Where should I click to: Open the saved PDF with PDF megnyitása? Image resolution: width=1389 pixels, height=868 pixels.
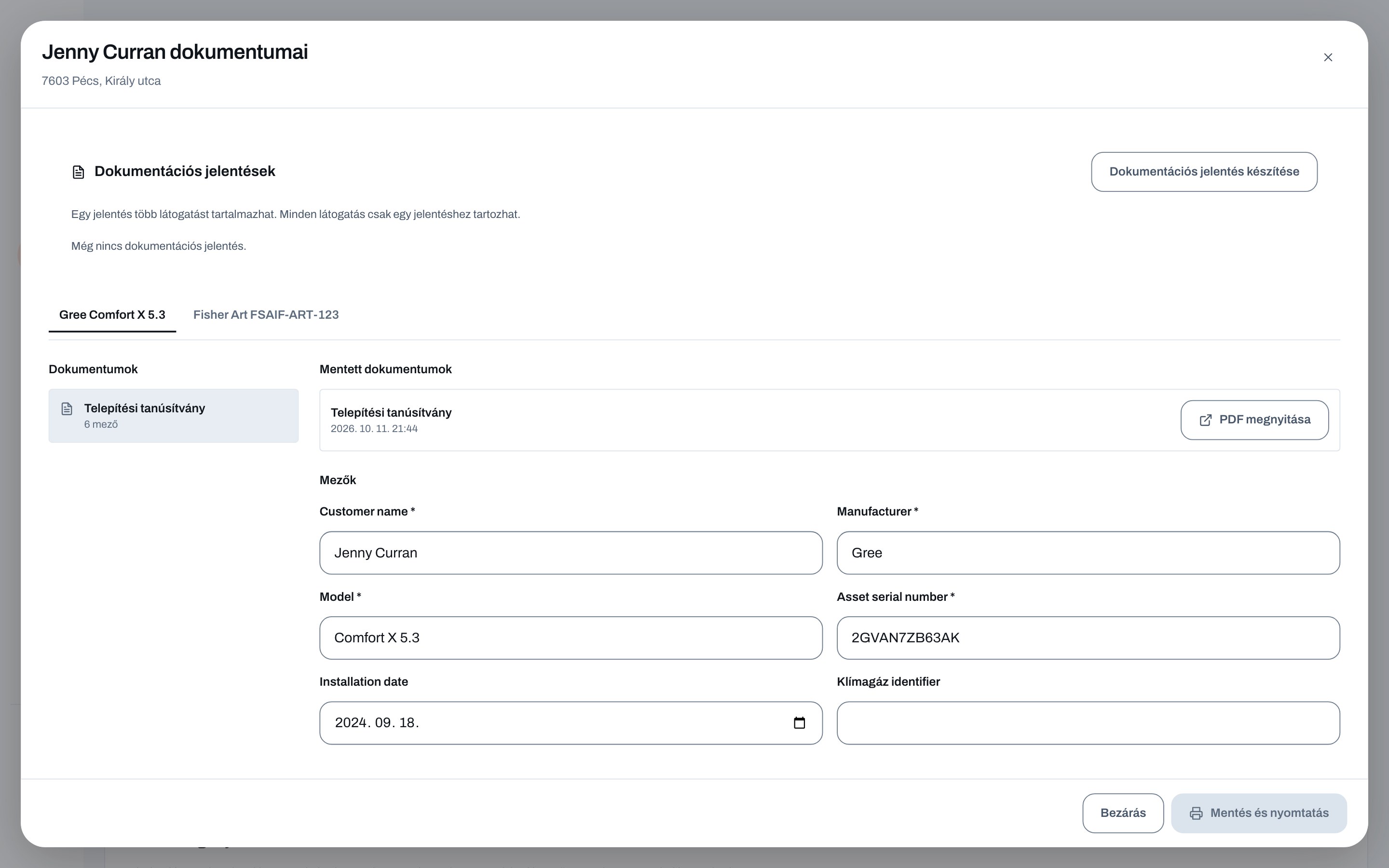tap(1254, 420)
